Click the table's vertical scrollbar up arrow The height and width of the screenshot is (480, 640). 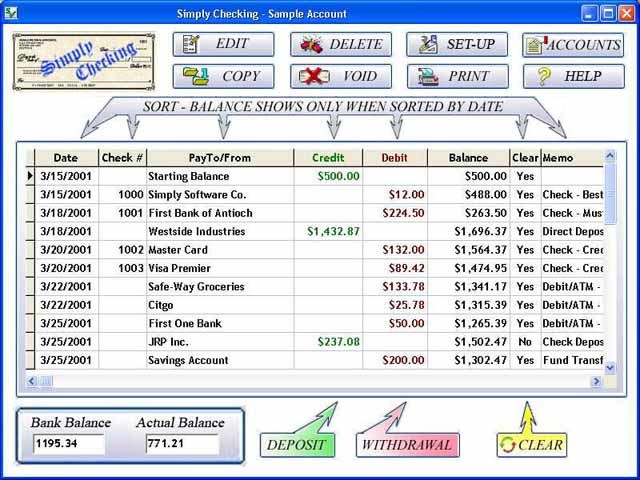[610, 155]
